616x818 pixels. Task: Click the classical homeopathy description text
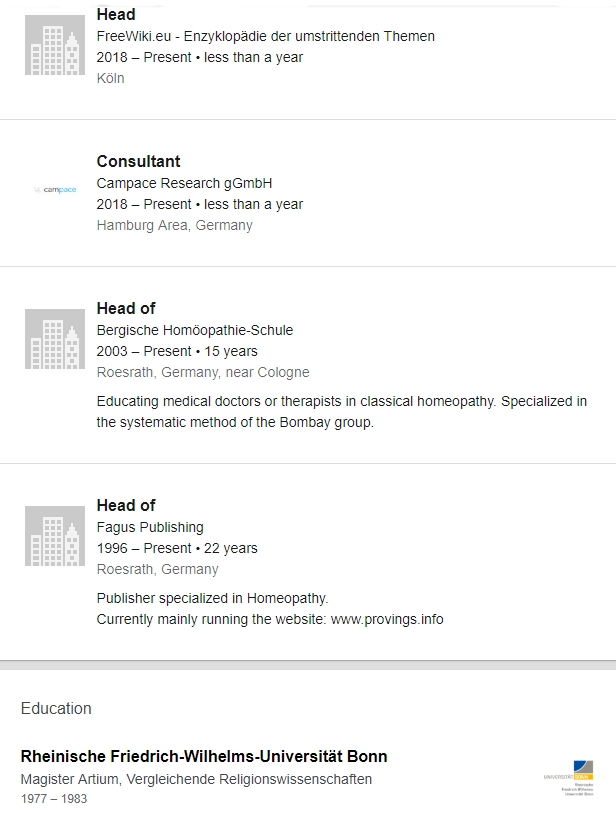[x=342, y=411]
